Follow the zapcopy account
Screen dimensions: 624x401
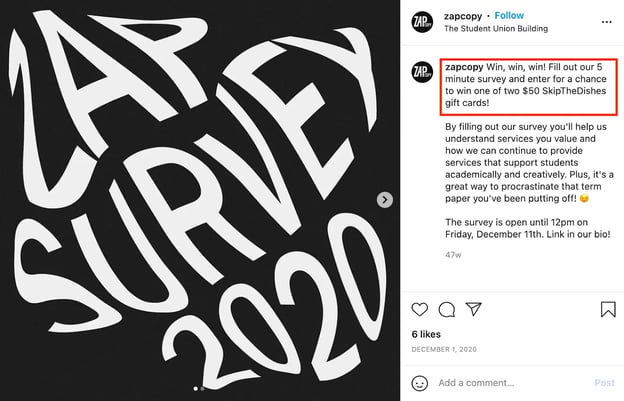[x=509, y=16]
